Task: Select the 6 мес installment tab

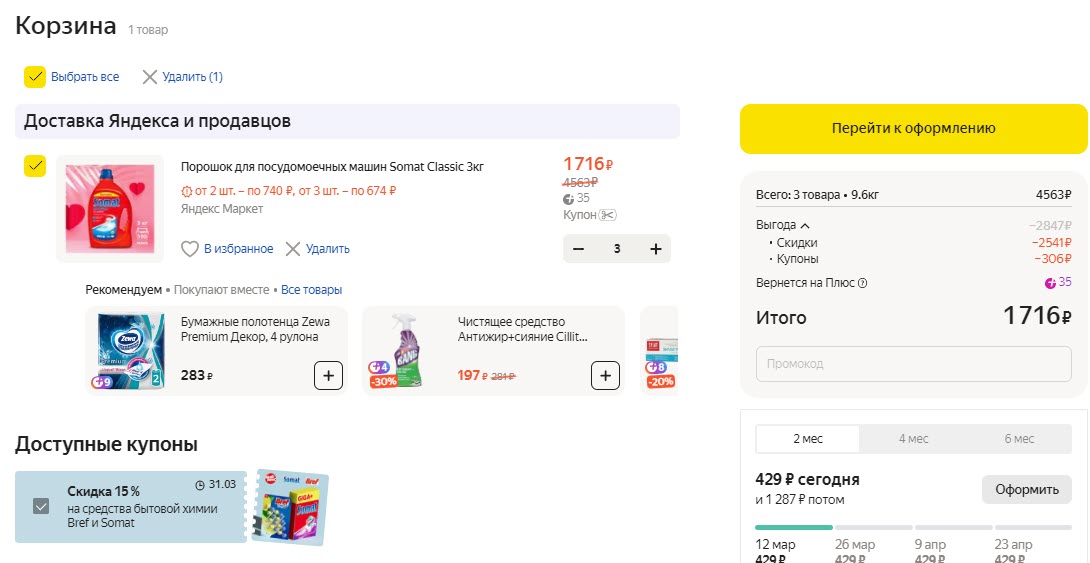Action: click(x=1018, y=439)
